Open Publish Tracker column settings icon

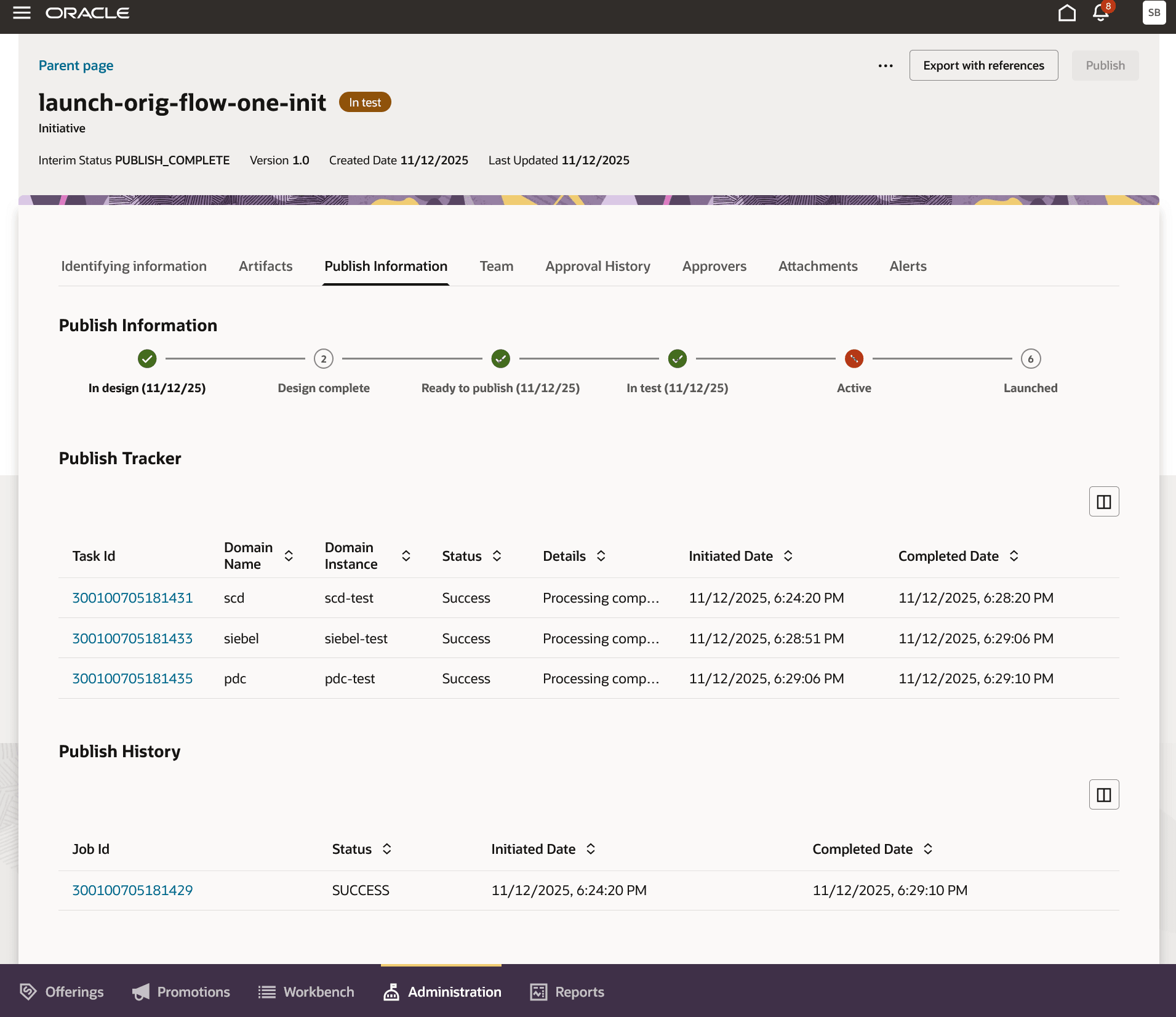click(x=1104, y=502)
